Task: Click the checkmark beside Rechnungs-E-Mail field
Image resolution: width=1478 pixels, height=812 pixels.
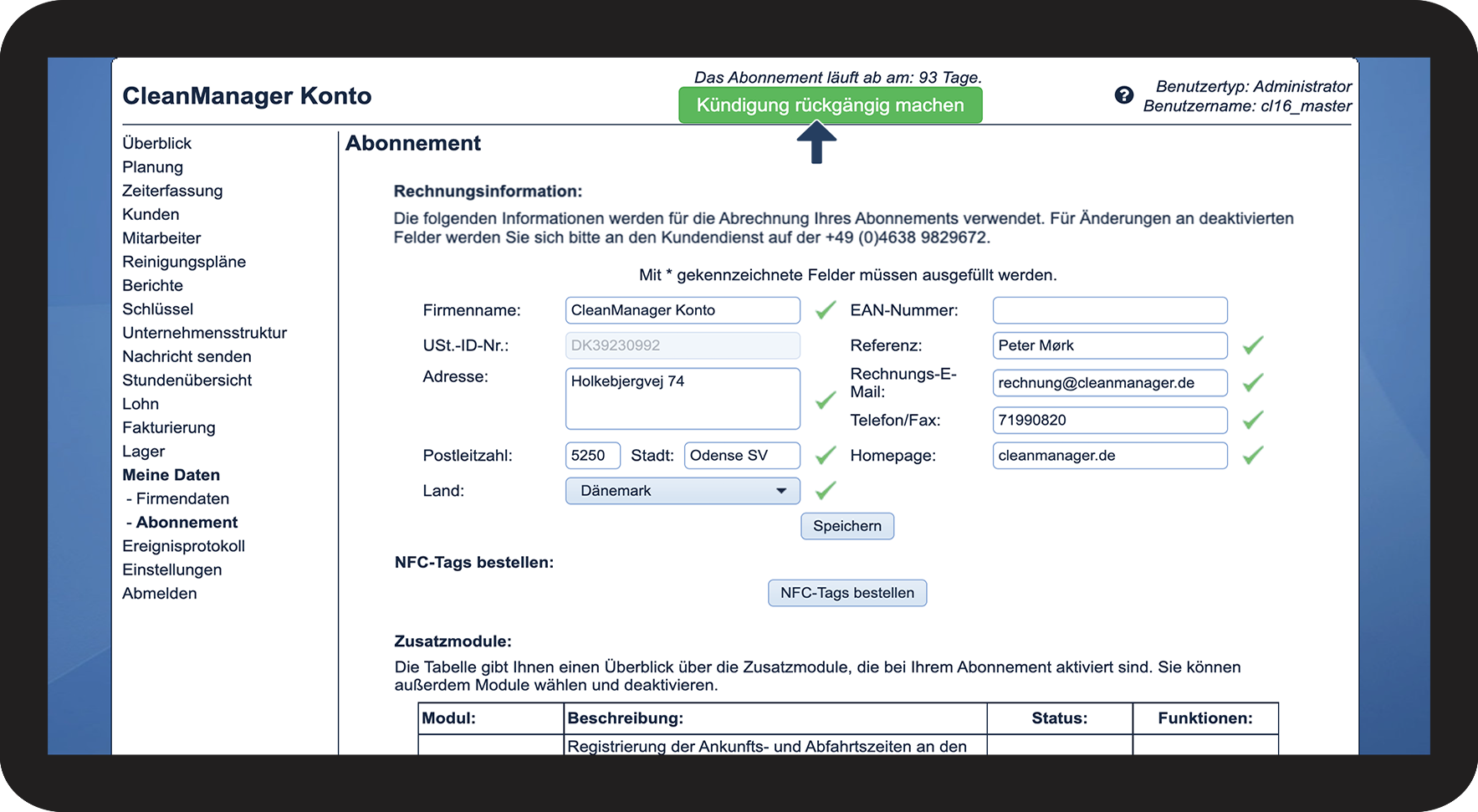Action: (1252, 383)
